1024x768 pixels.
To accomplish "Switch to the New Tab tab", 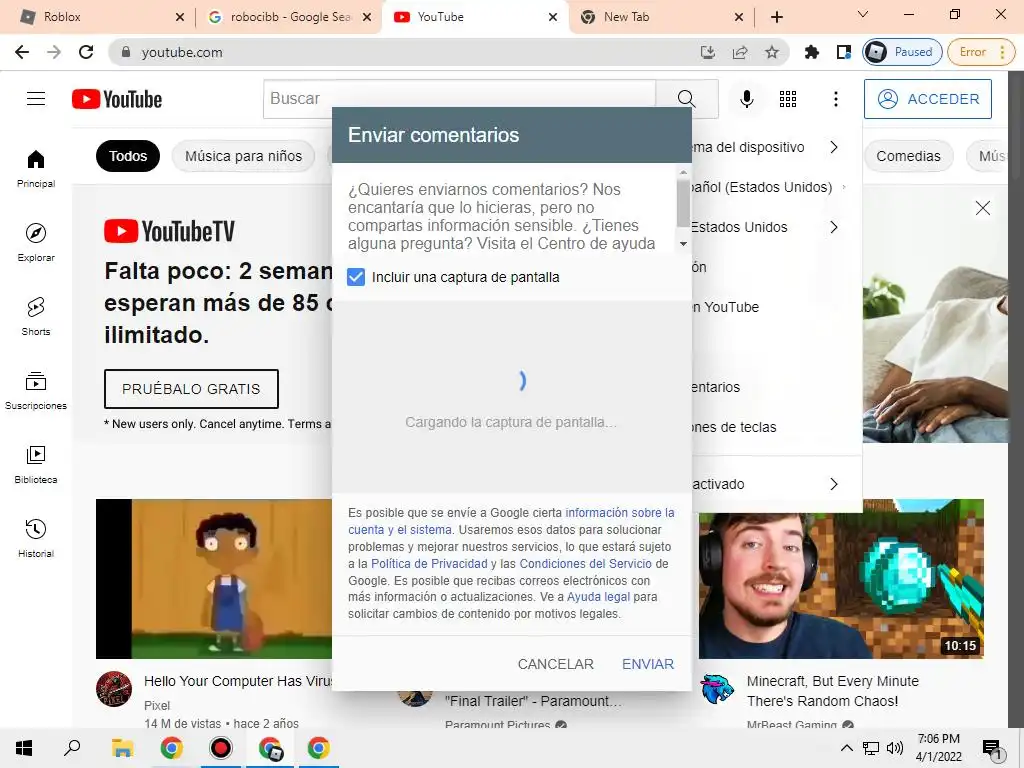I will click(x=662, y=17).
